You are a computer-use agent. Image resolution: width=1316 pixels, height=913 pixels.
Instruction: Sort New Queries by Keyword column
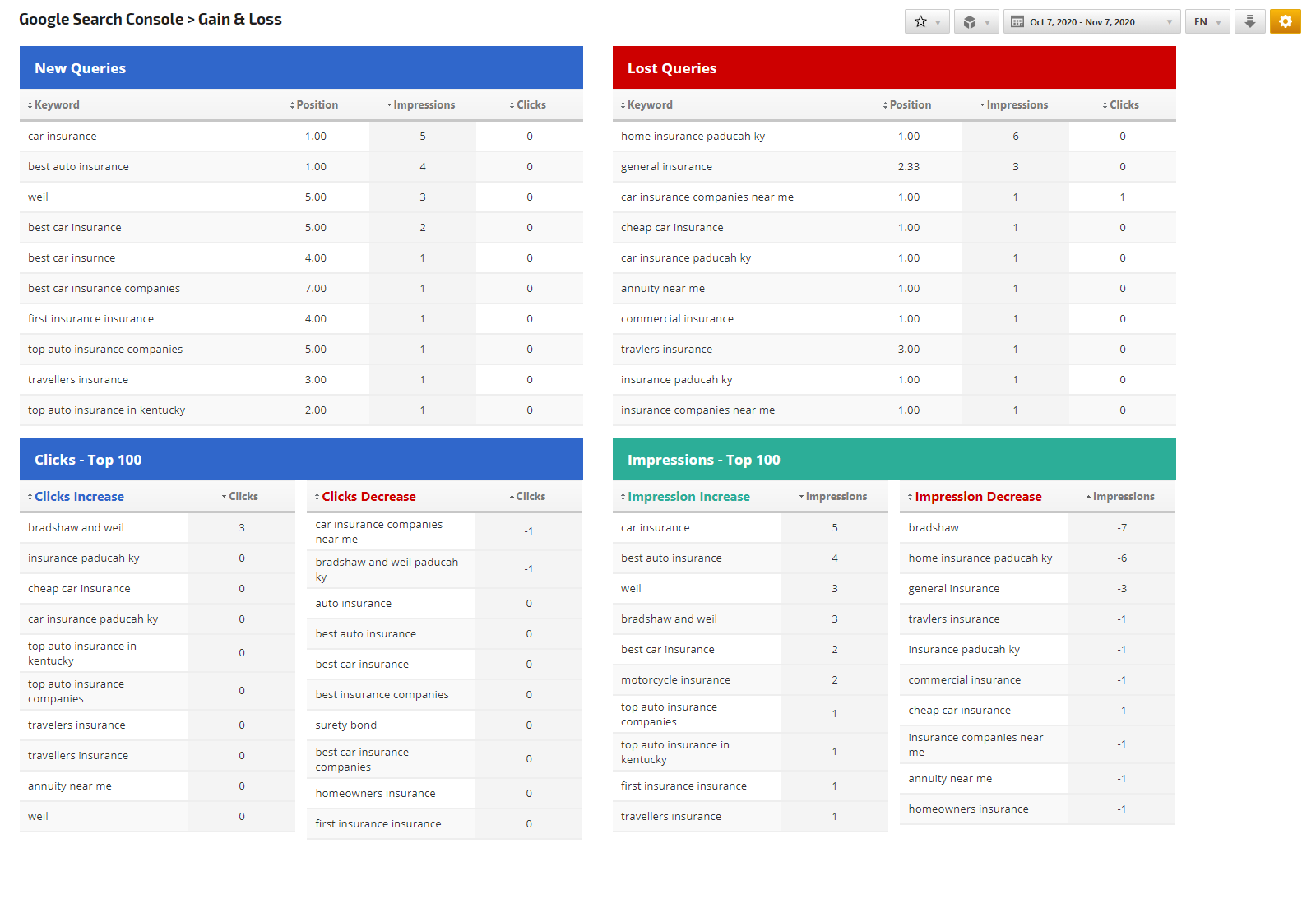click(x=57, y=105)
